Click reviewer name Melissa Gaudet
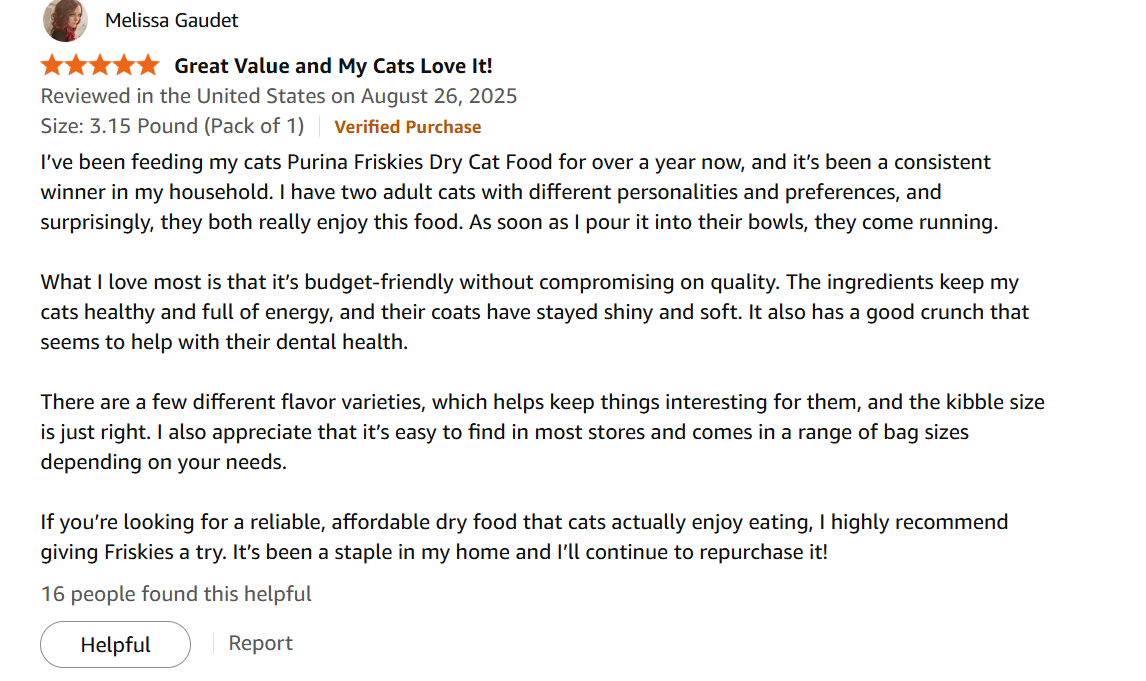This screenshot has width=1146, height=681. click(x=170, y=20)
